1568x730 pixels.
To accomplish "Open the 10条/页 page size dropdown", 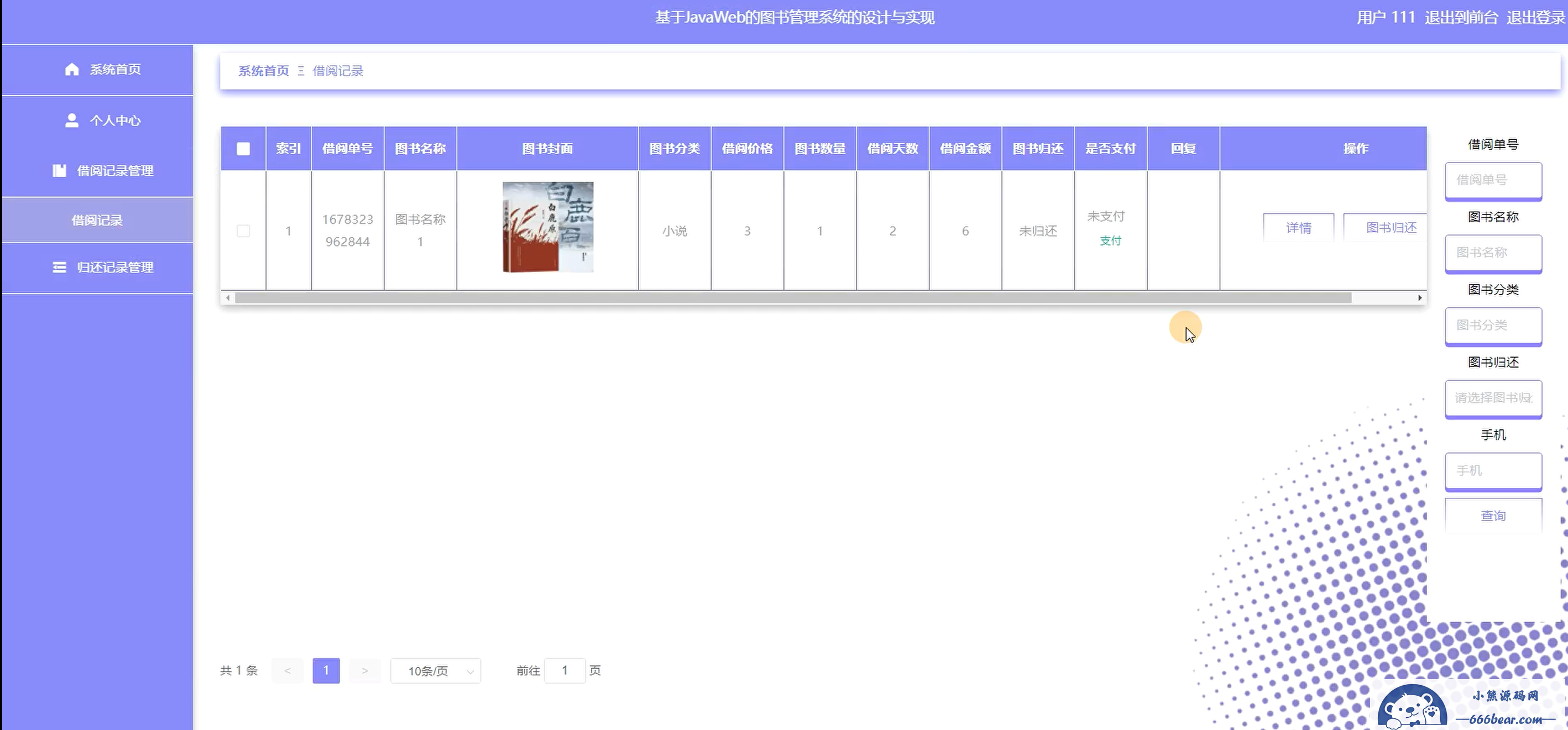I will (435, 671).
